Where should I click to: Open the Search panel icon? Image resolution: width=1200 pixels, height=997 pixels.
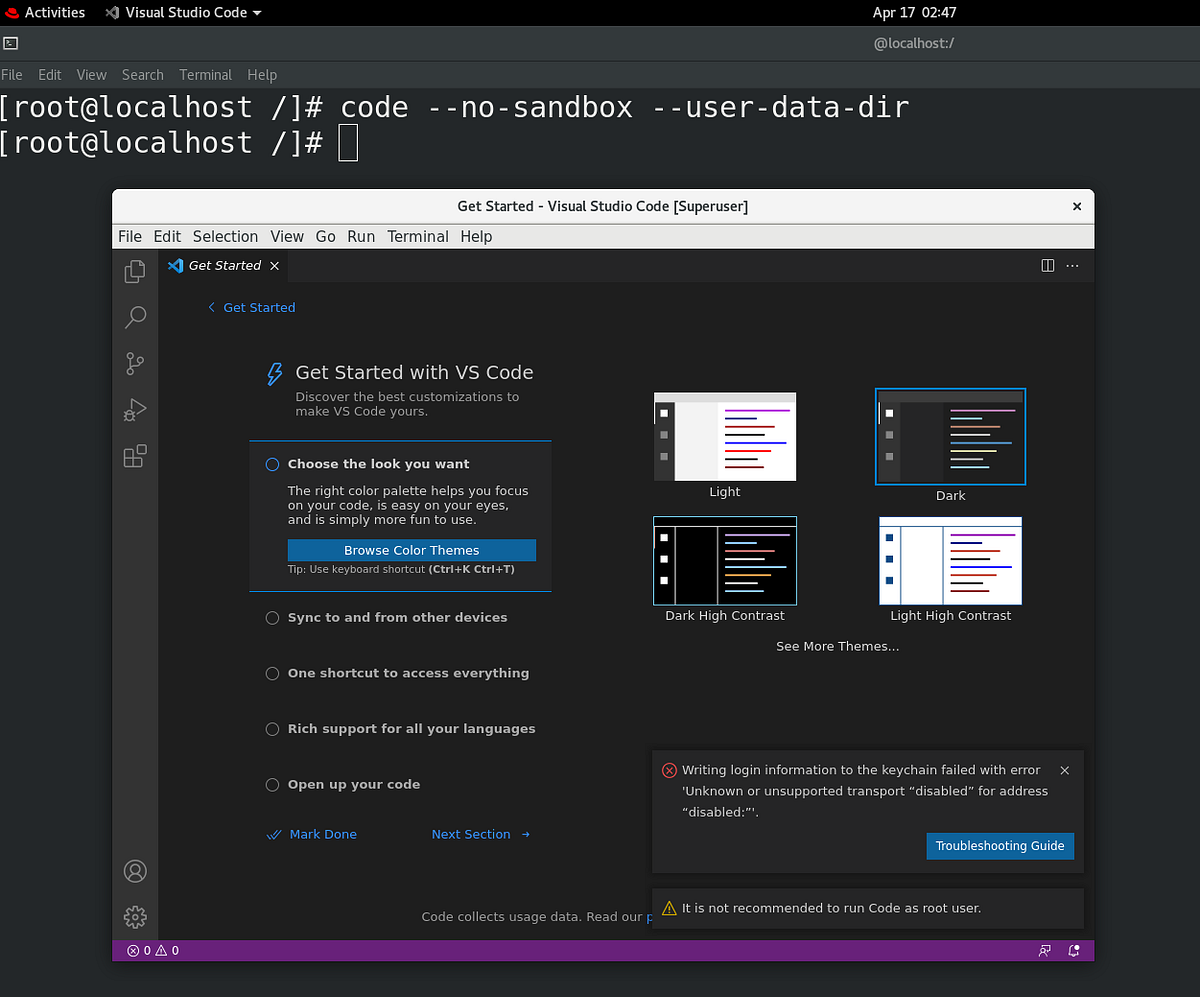click(134, 317)
